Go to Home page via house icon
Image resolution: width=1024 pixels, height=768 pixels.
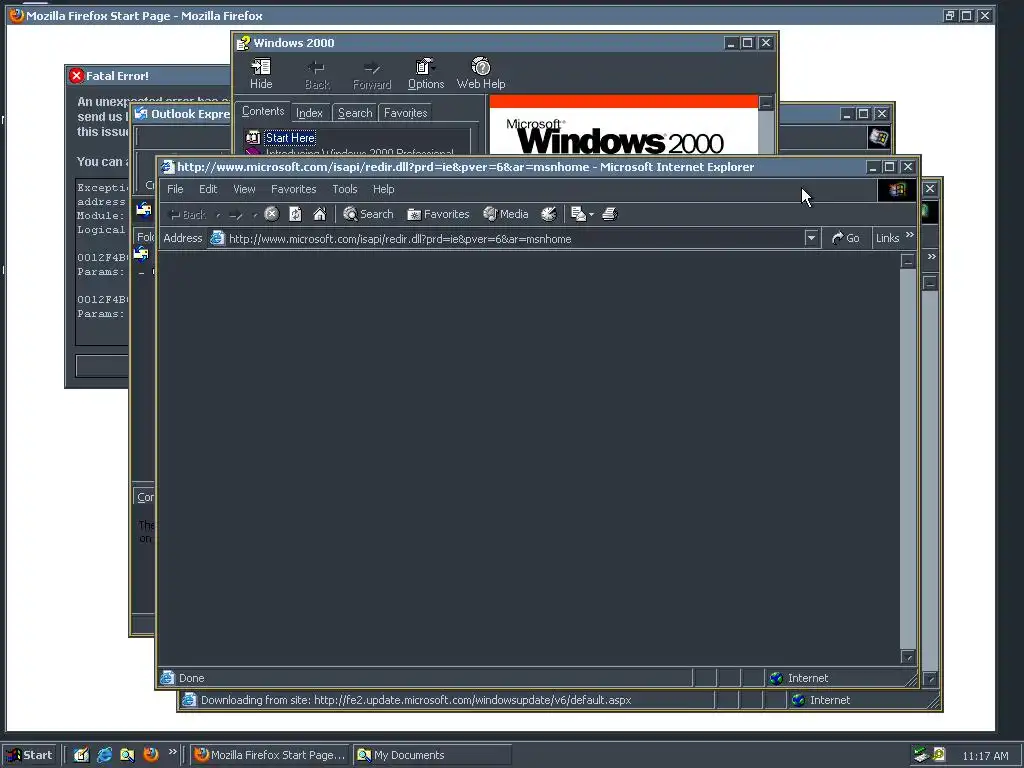[x=319, y=214]
